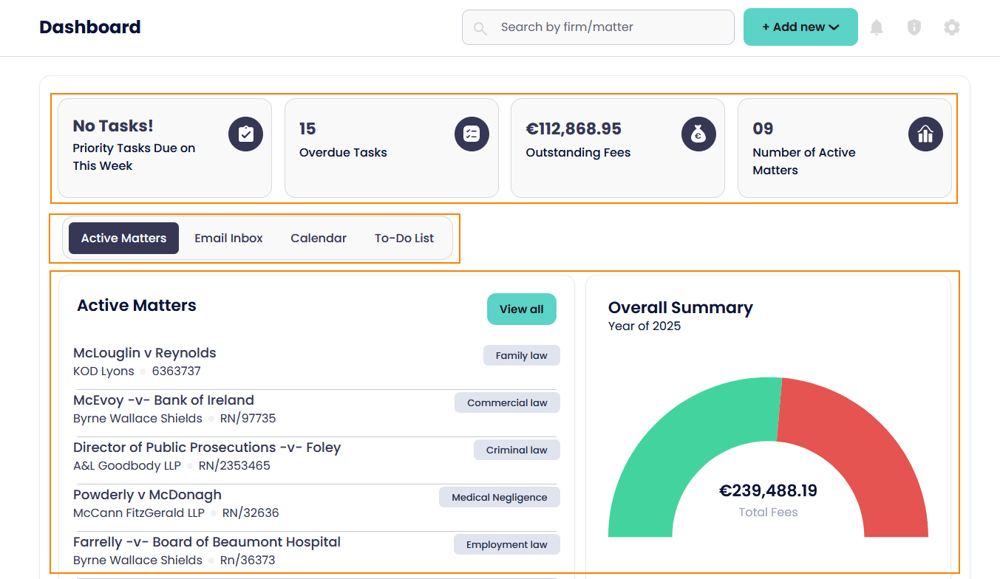
Task: Switch to the Email Inbox tab
Action: coord(228,238)
